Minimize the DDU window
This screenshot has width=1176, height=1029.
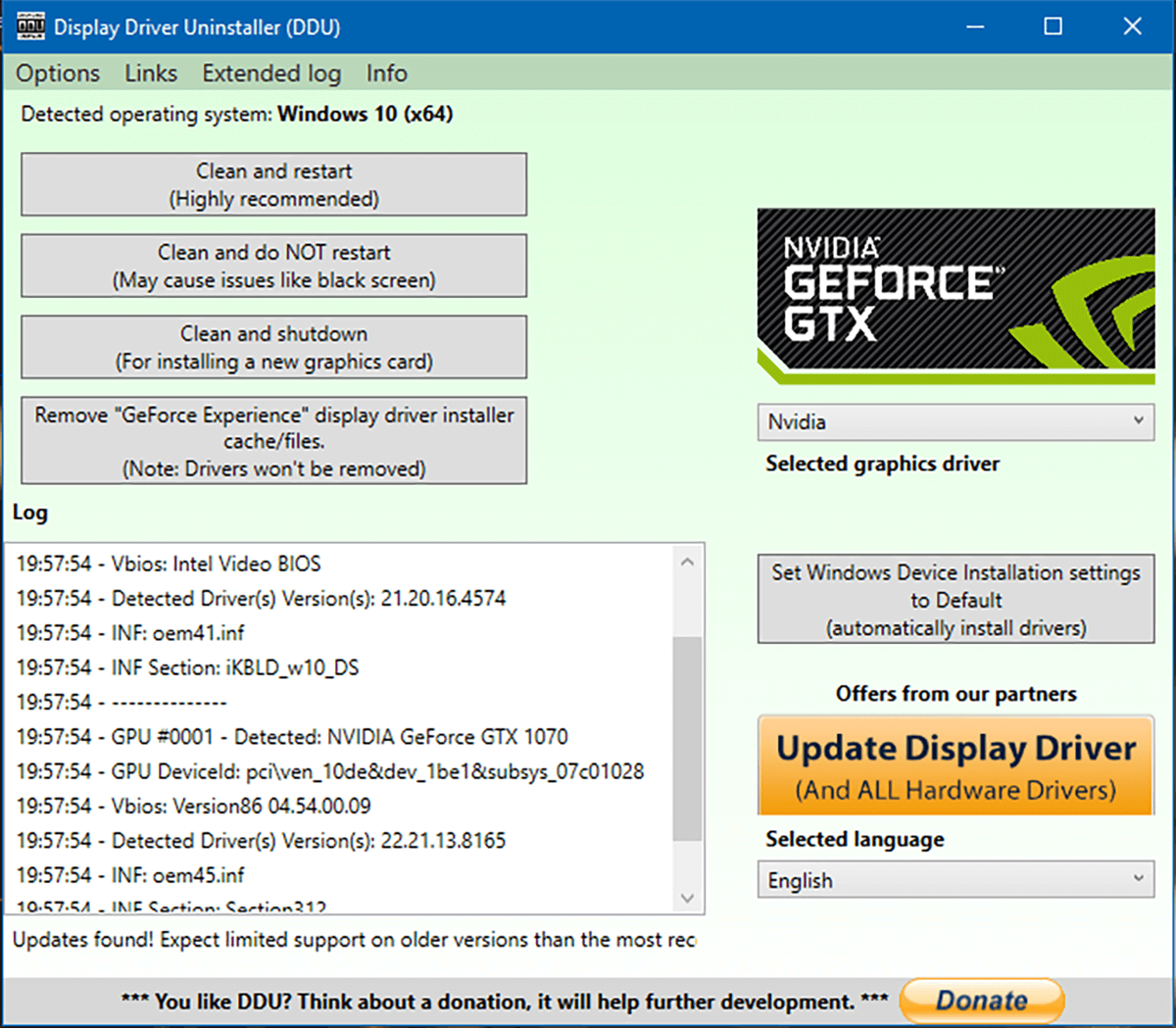coord(975,26)
